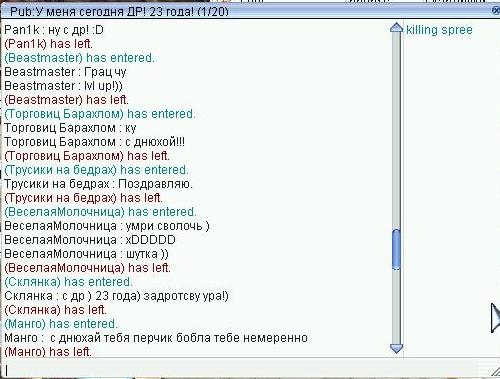
Task: Click the line '(Pan1k) has left.'
Action: pyautogui.click(x=48, y=44)
